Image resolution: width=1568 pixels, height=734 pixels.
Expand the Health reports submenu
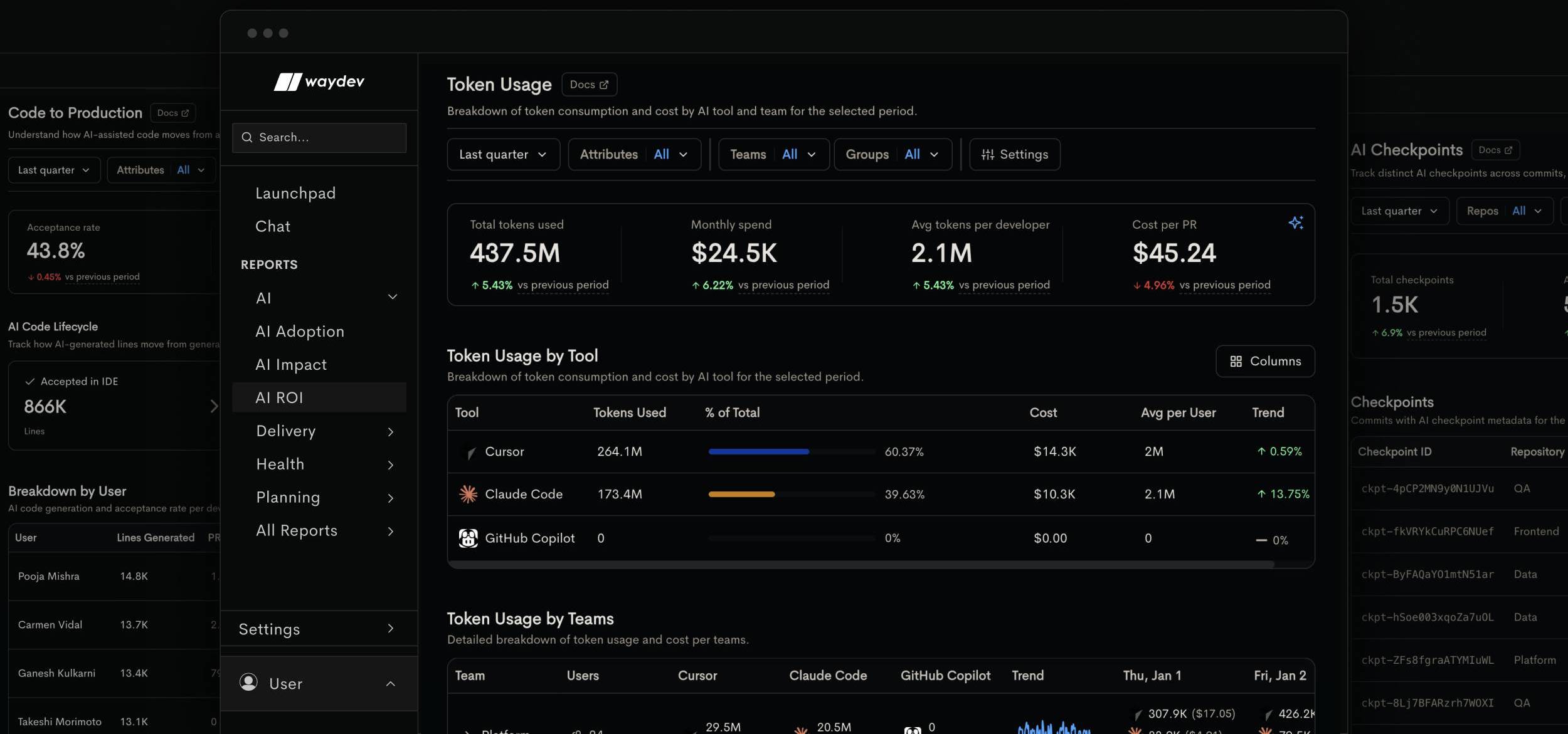391,464
